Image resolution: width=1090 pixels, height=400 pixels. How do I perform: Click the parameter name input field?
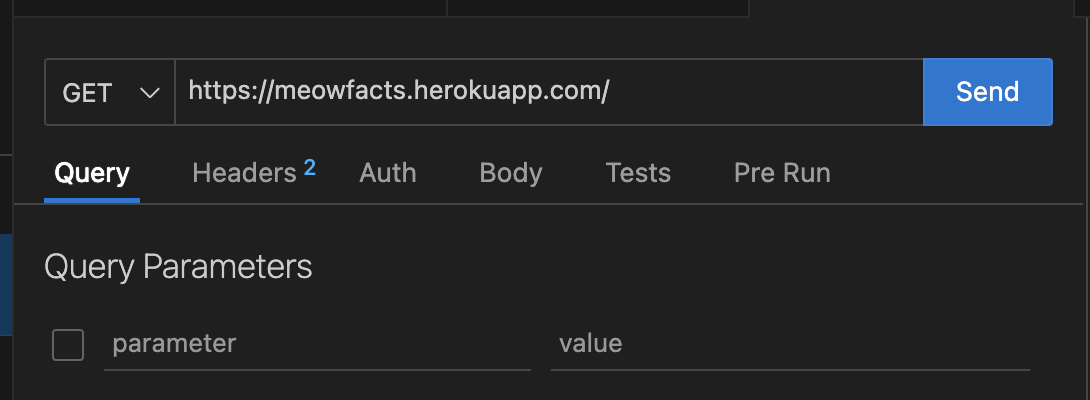(317, 344)
